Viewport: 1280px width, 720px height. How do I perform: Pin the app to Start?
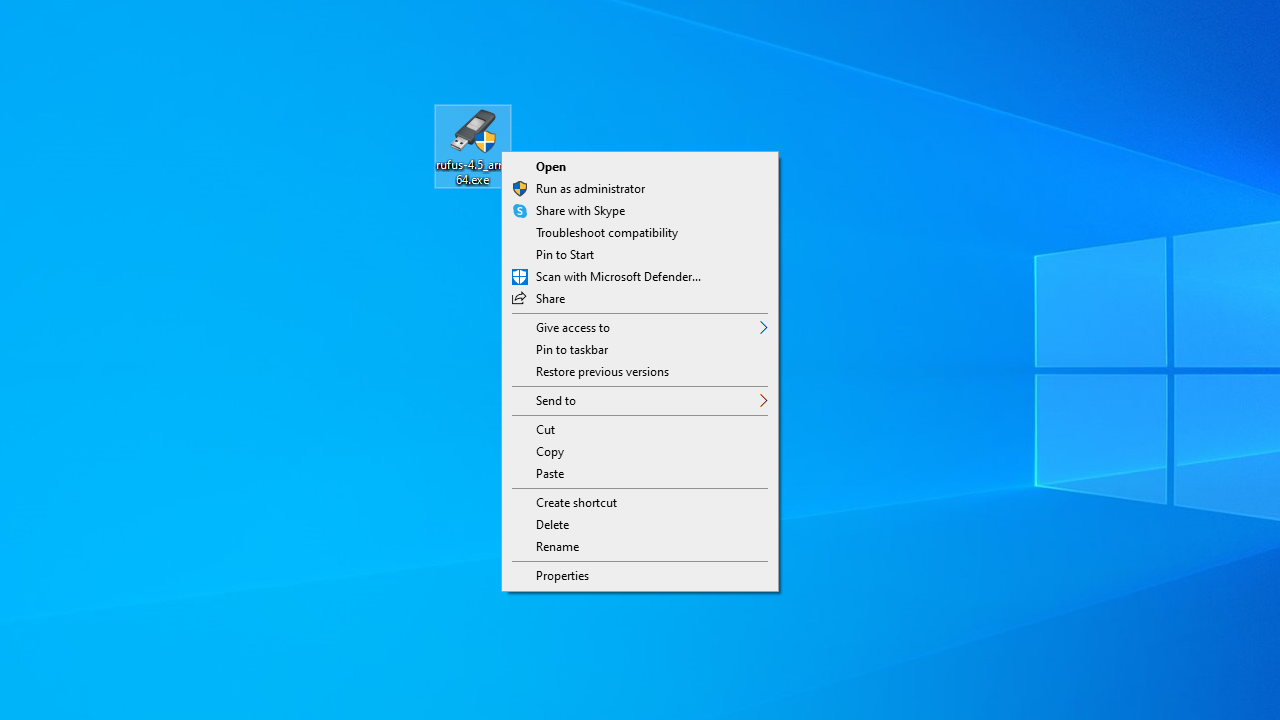[565, 255]
